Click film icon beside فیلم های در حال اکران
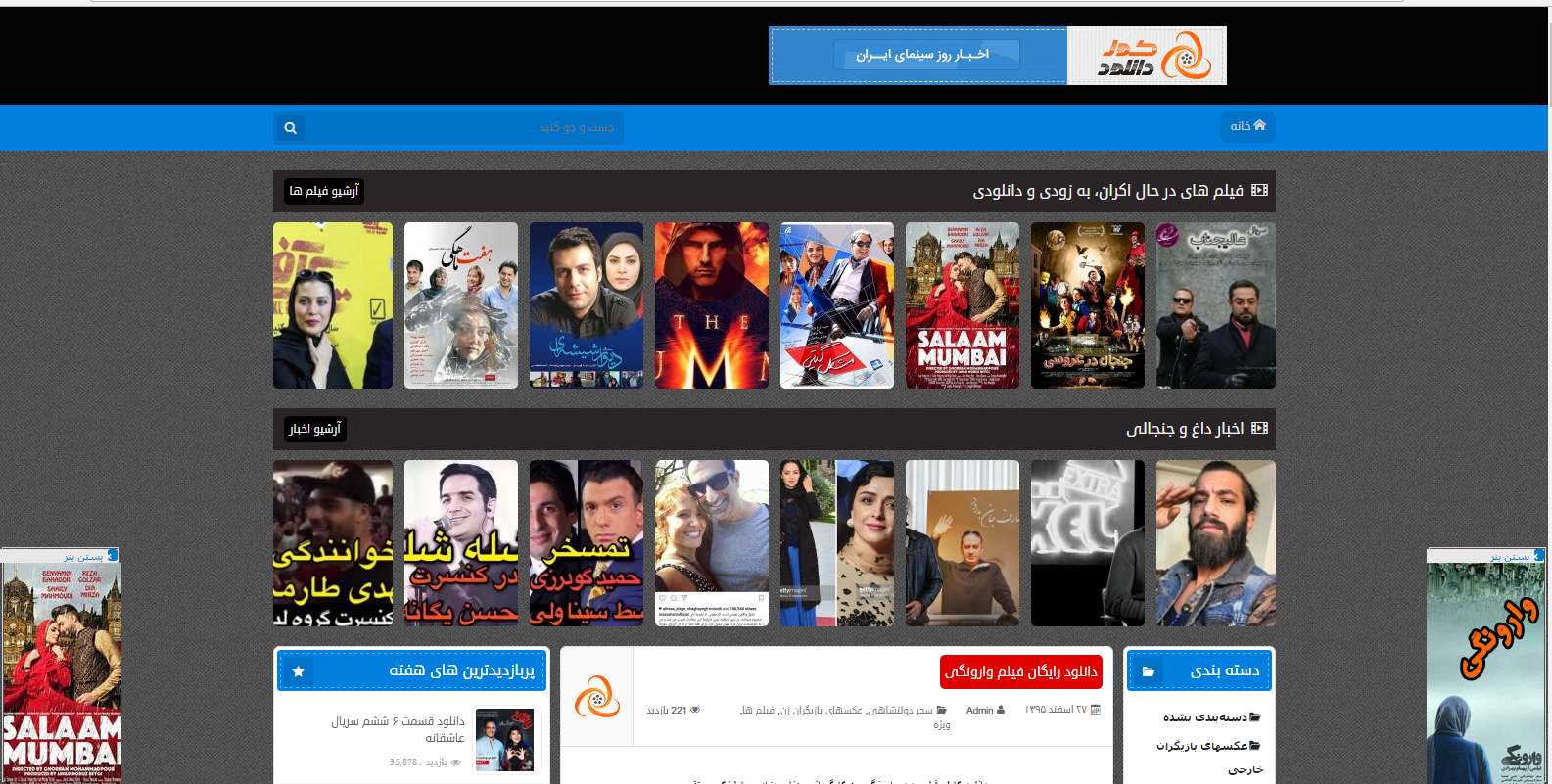1552x784 pixels. click(1259, 191)
